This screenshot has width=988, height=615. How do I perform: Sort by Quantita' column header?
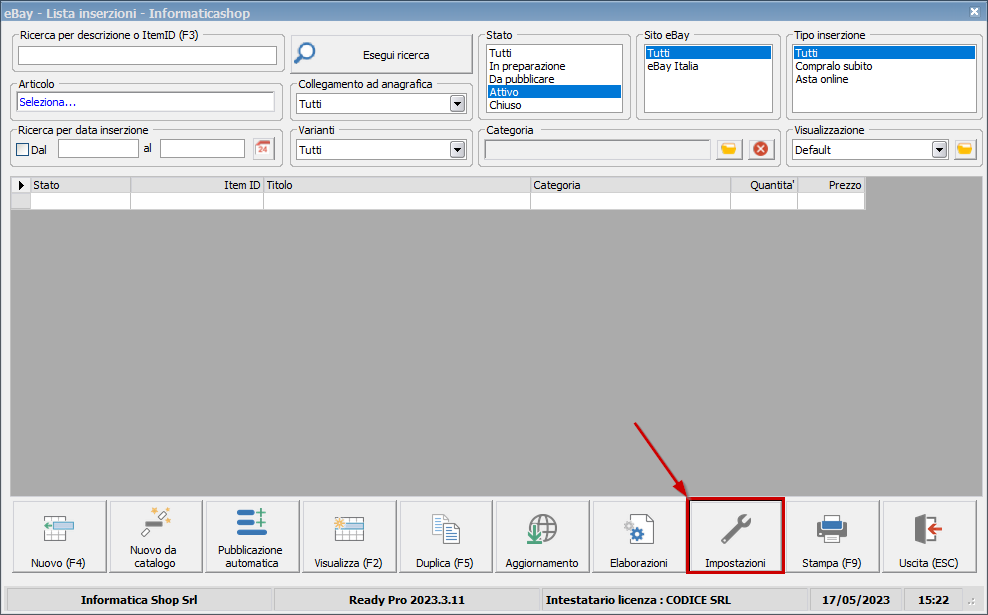[764, 185]
